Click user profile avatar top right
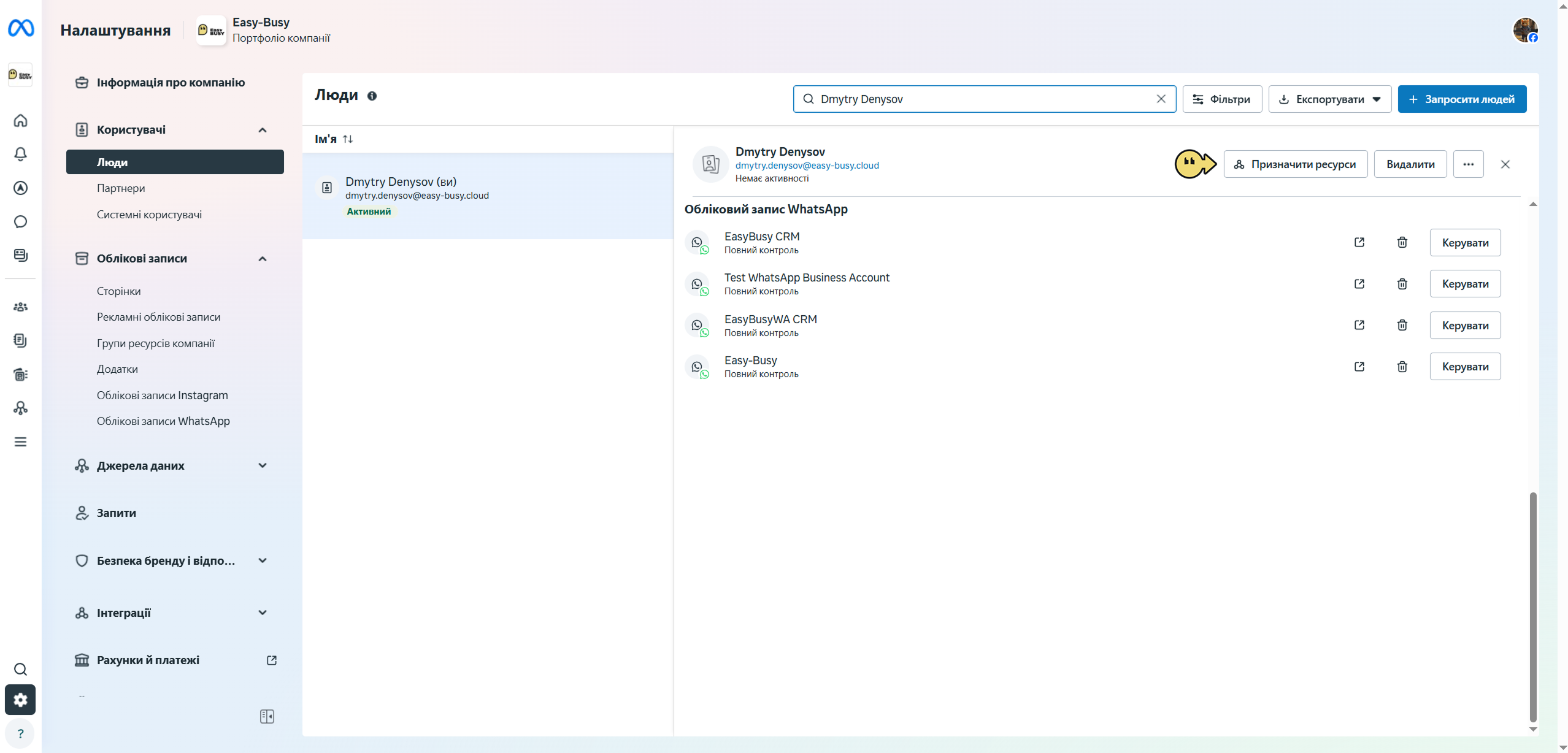The height and width of the screenshot is (753, 1568). pyautogui.click(x=1525, y=30)
